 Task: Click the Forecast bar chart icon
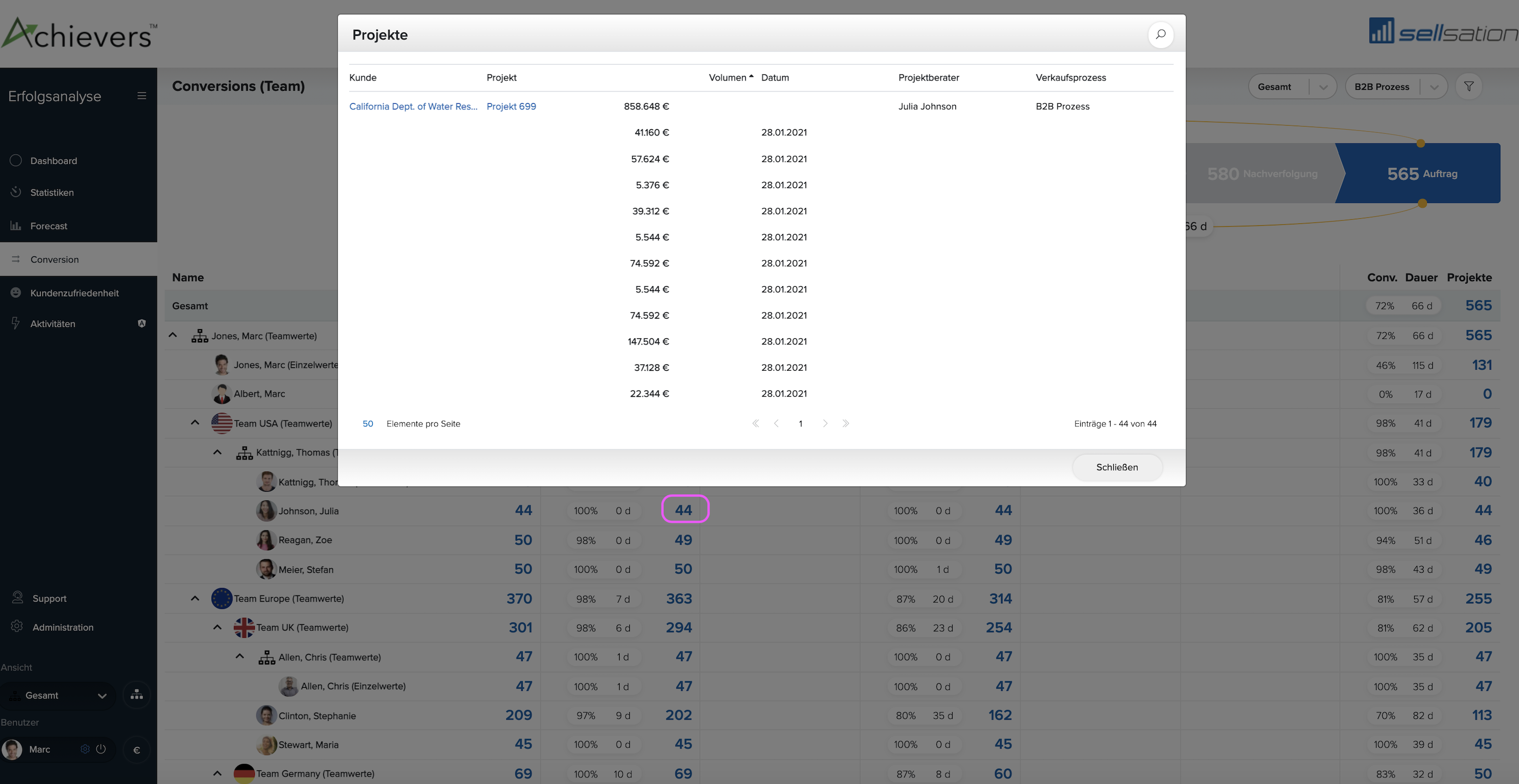click(x=16, y=226)
